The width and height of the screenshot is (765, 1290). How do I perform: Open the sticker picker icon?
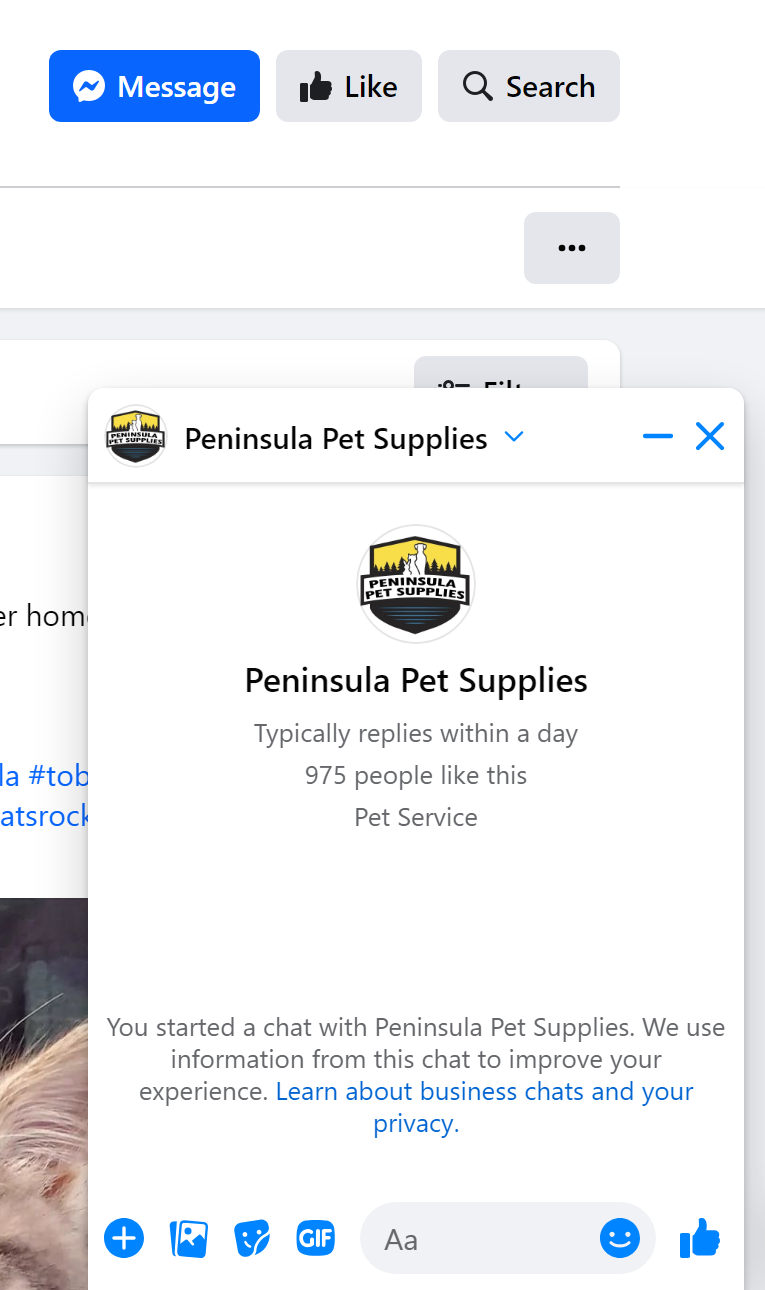(252, 1238)
